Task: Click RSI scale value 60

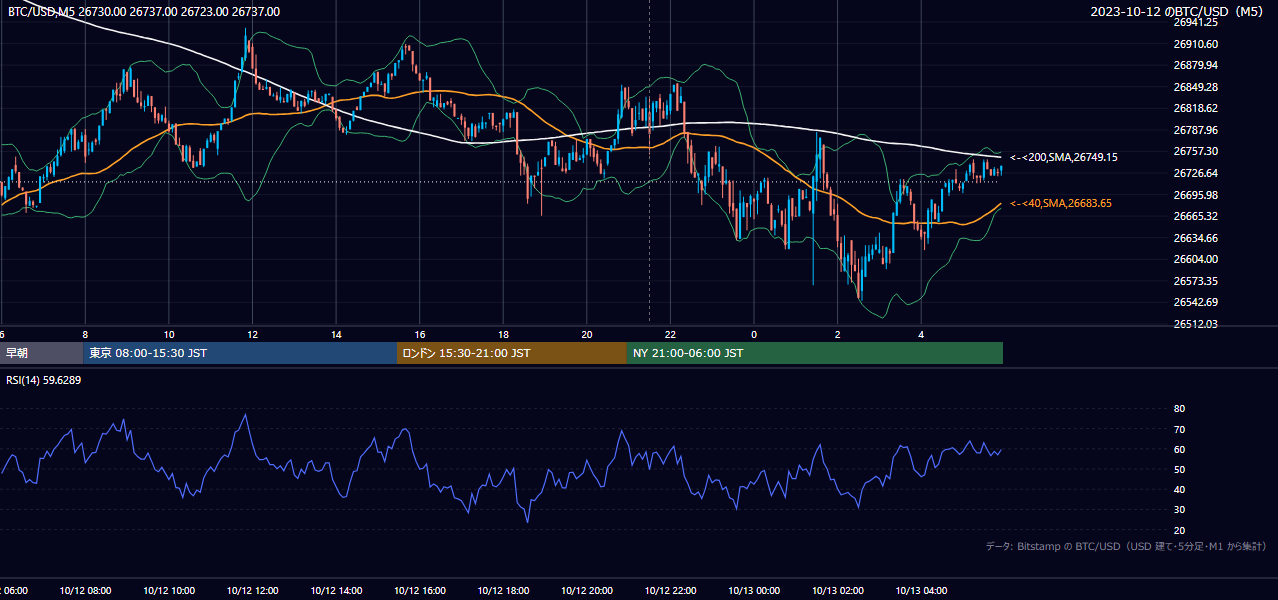Action: [x=1179, y=449]
